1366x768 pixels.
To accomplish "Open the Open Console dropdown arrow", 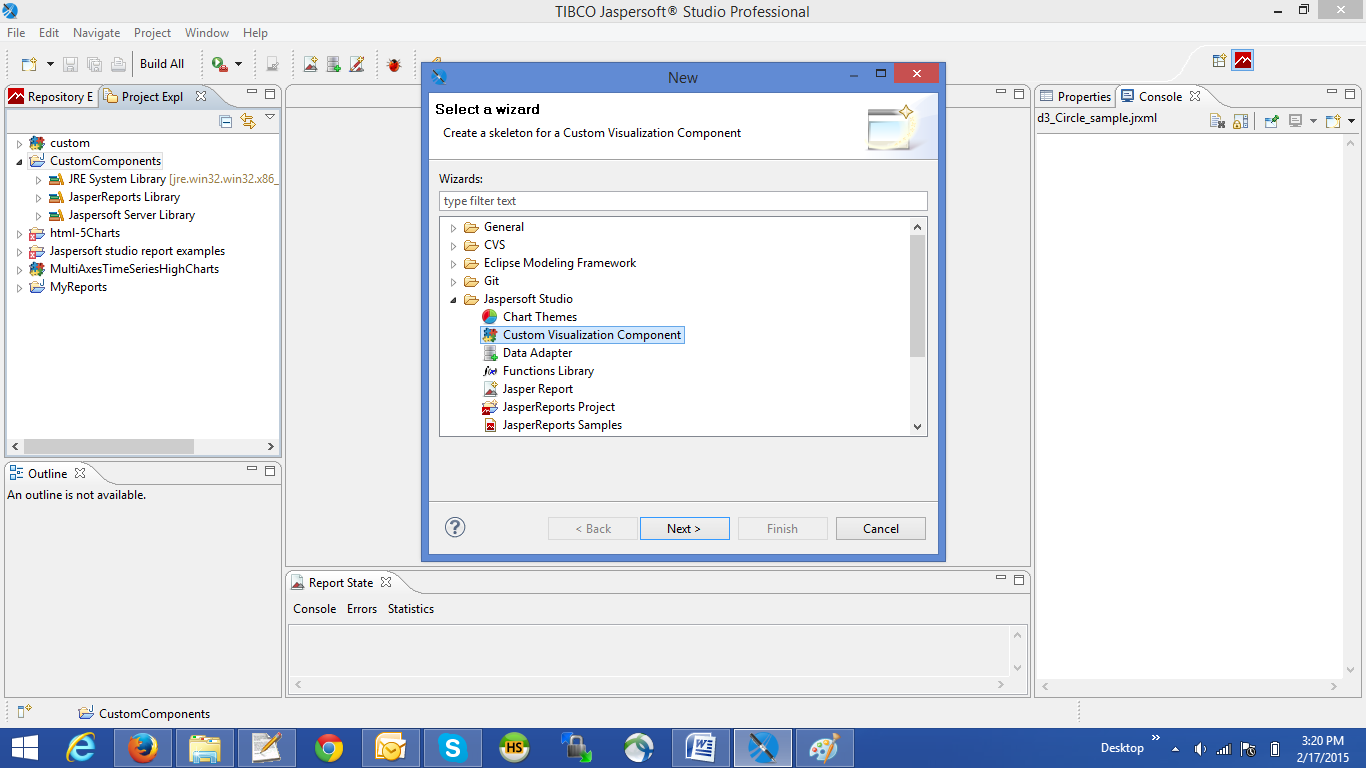I will click(x=1352, y=121).
